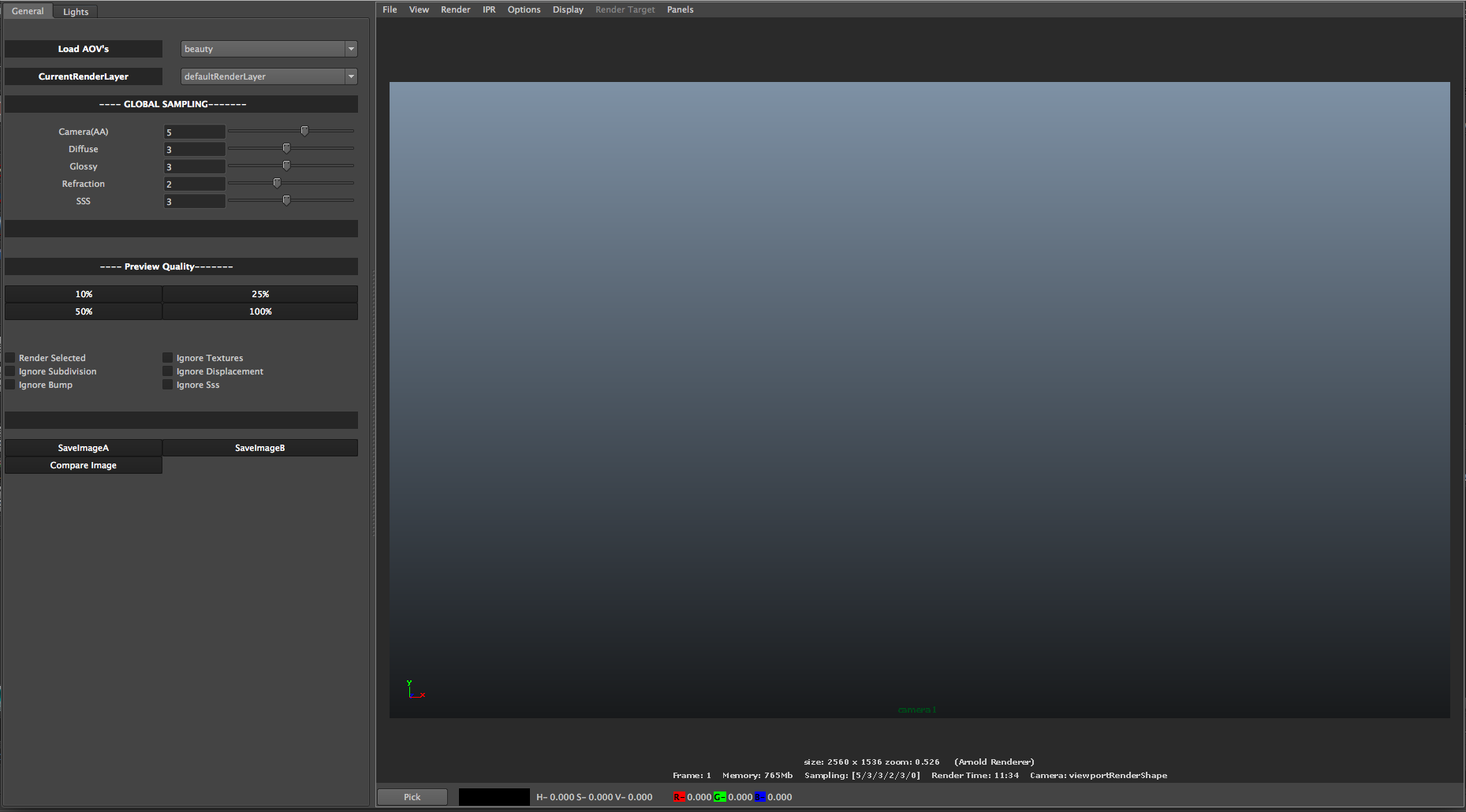Open the File menu
Screen dimensions: 1466x812
(390, 9)
